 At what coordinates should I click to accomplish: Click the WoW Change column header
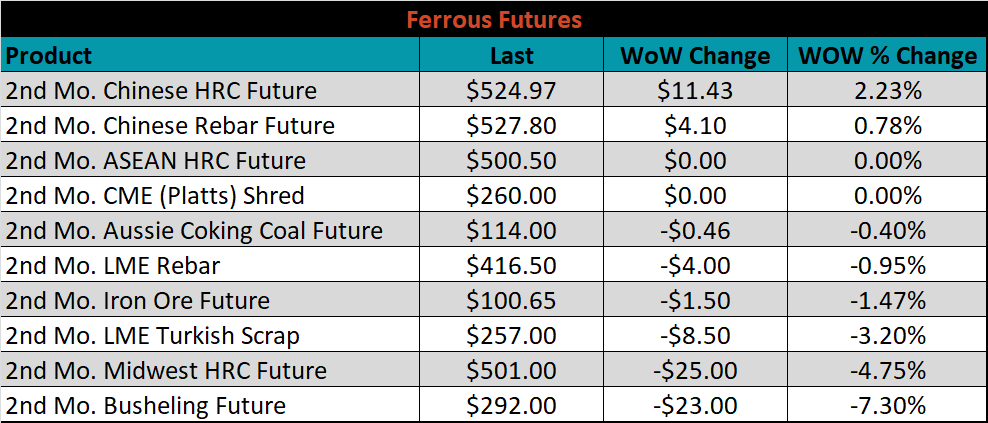[695, 55]
